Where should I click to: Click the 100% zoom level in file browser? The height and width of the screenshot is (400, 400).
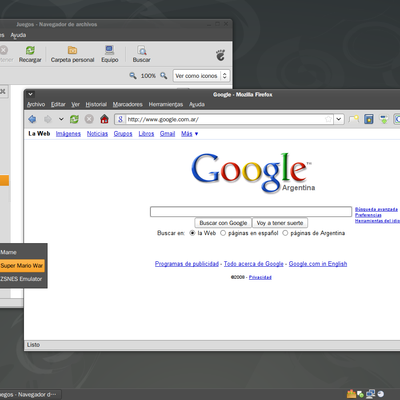pos(148,76)
